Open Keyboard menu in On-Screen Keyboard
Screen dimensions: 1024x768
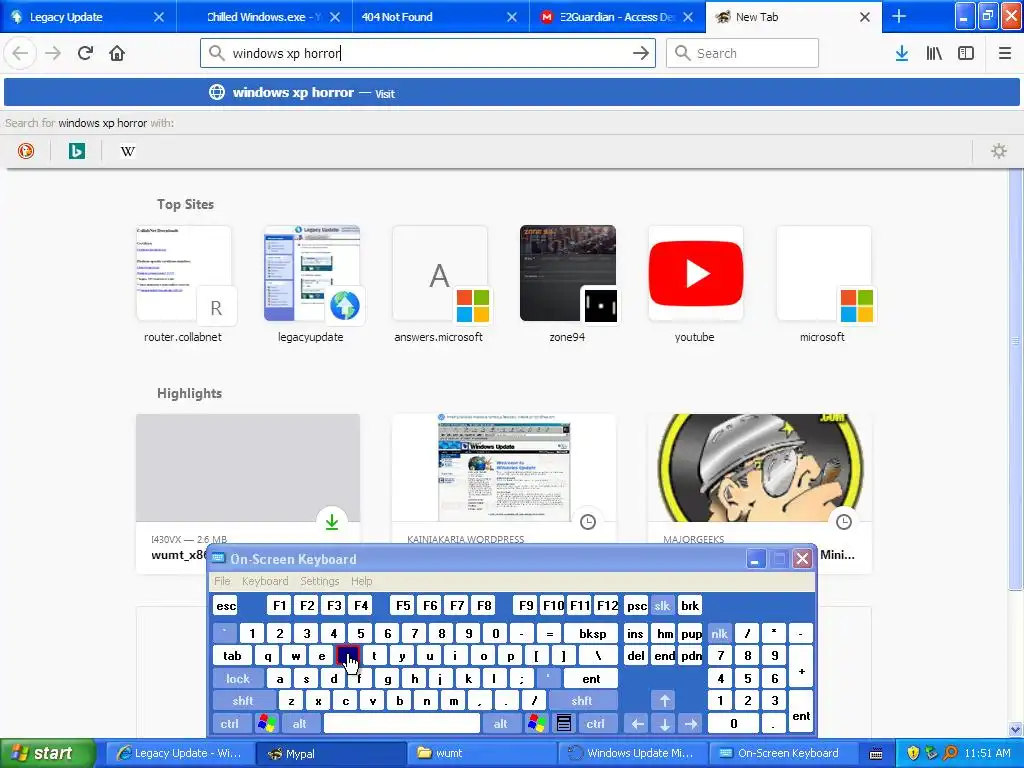coord(264,581)
